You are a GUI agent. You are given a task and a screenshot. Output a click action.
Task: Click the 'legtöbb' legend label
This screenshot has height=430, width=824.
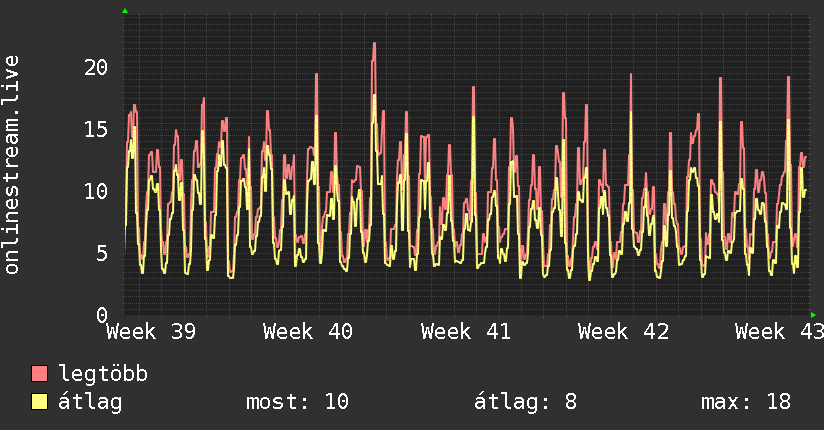point(103,373)
